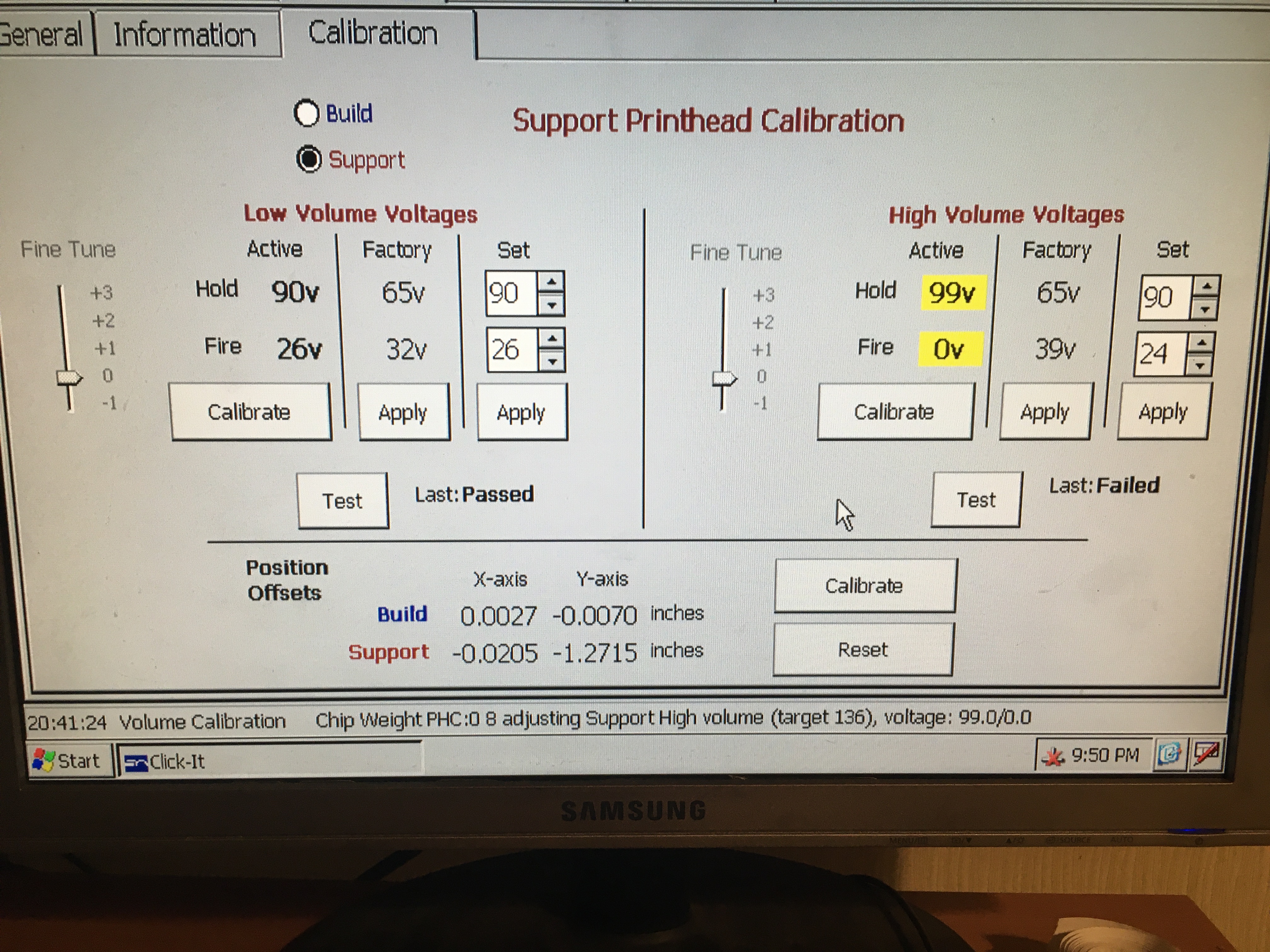Click Low Volume Calibrate button
Image resolution: width=1270 pixels, height=952 pixels.
[x=250, y=412]
